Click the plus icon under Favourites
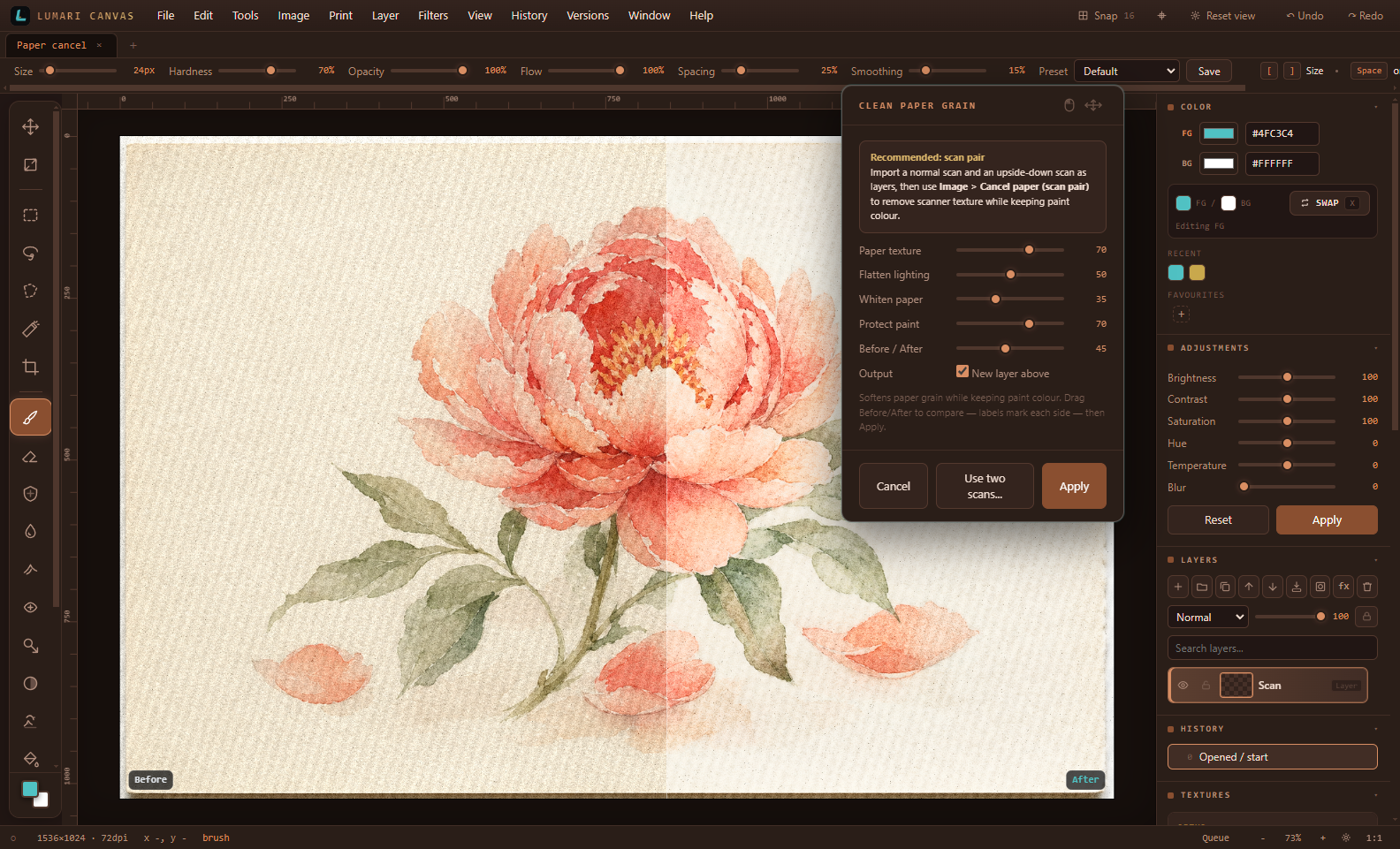 [x=1181, y=314]
